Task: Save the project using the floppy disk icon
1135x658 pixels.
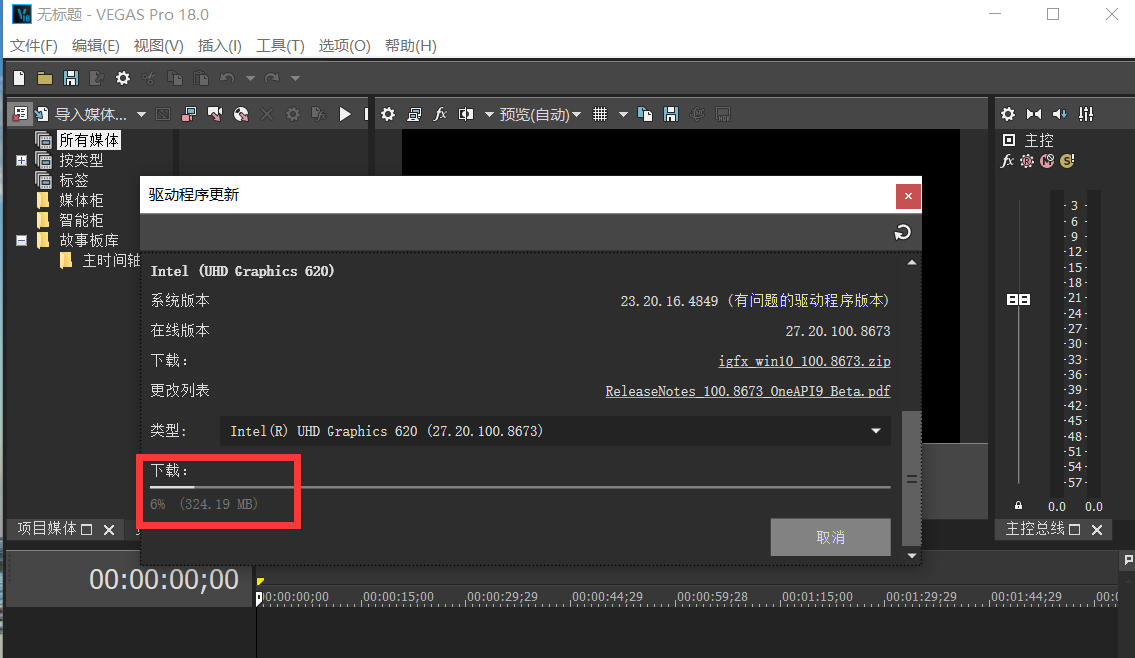Action: coord(71,77)
